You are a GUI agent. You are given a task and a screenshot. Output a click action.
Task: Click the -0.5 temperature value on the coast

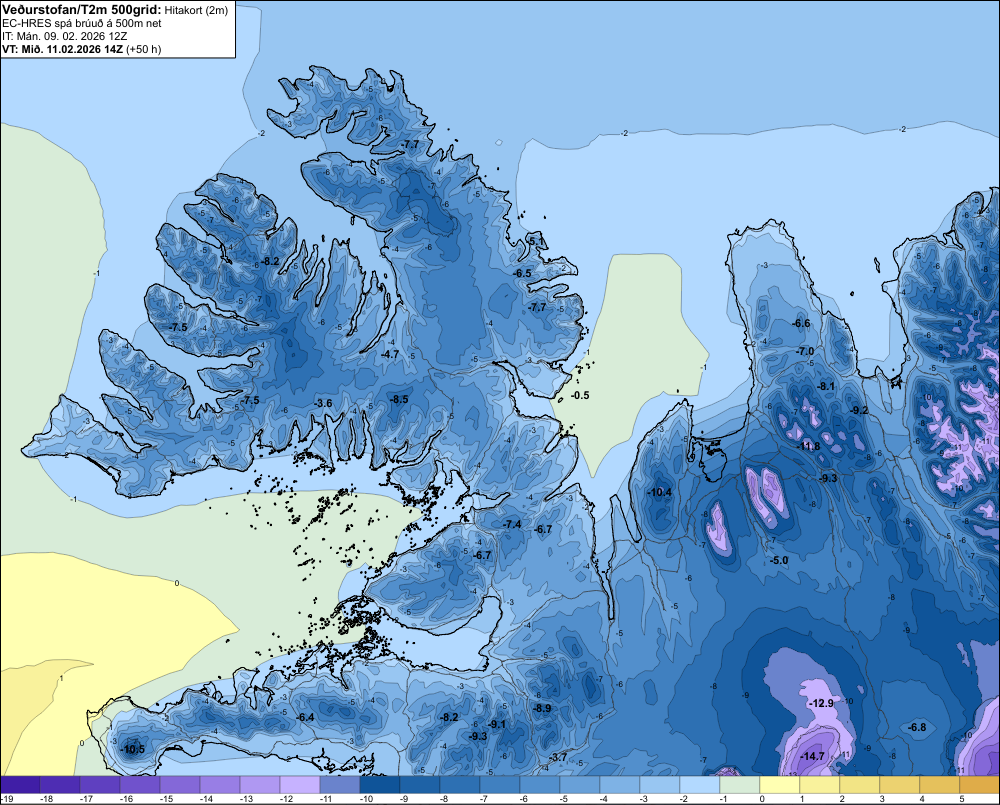(580, 395)
